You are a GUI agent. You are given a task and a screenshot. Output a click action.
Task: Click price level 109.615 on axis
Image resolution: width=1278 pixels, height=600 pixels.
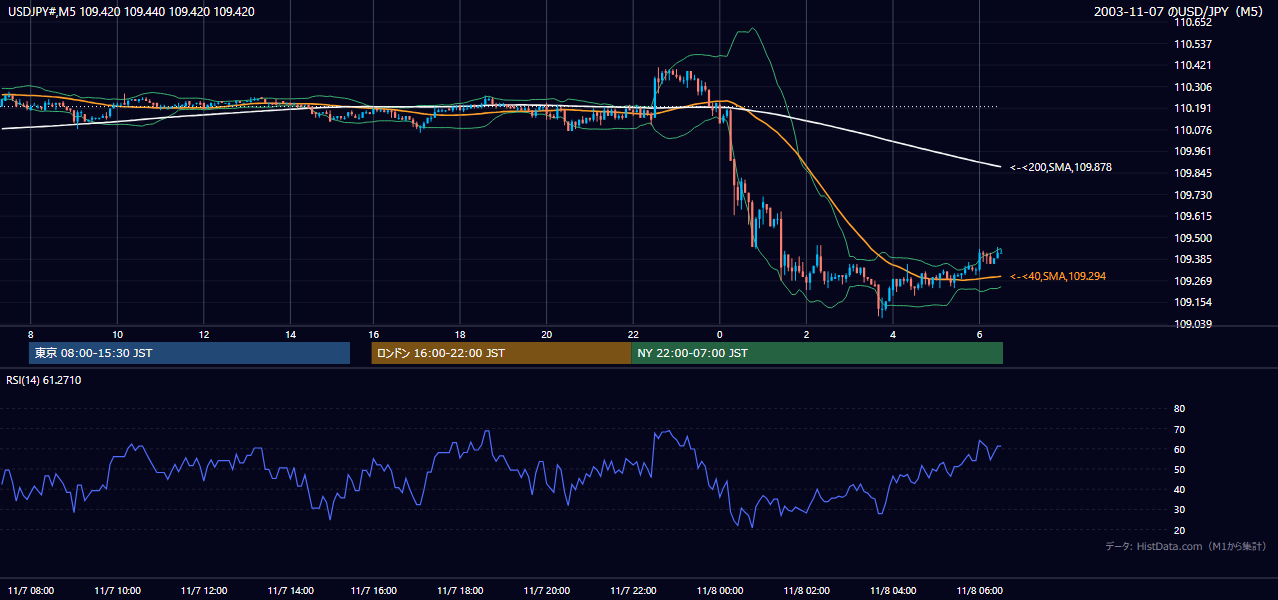[x=1193, y=216]
